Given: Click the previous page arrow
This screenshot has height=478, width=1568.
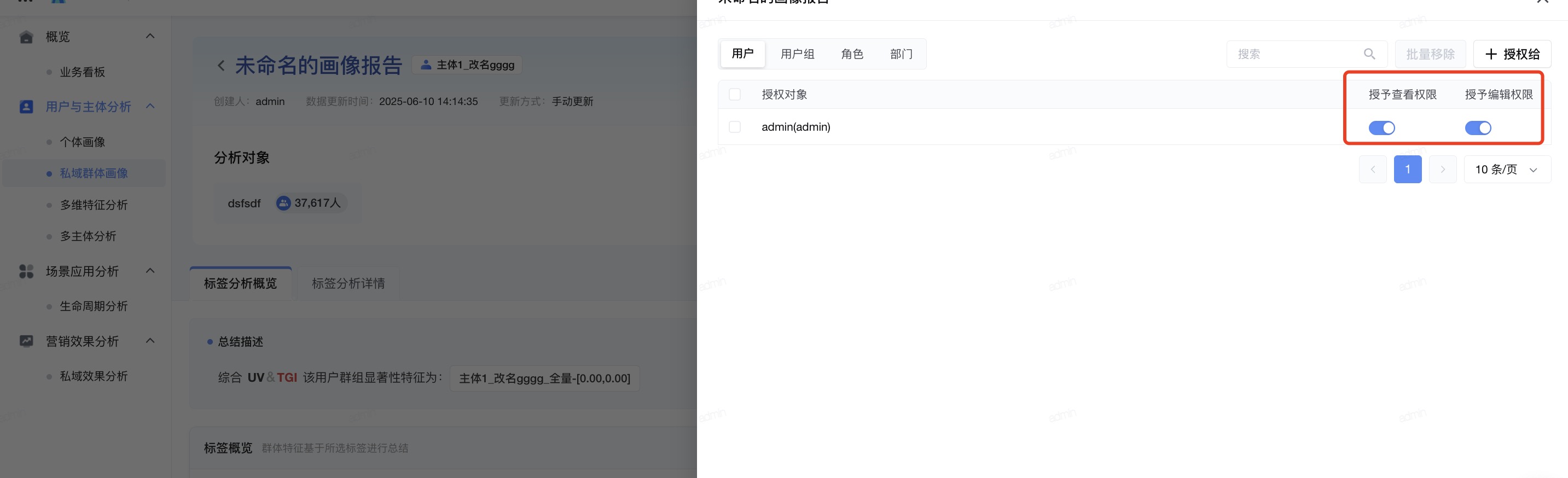Looking at the screenshot, I should click(1373, 170).
